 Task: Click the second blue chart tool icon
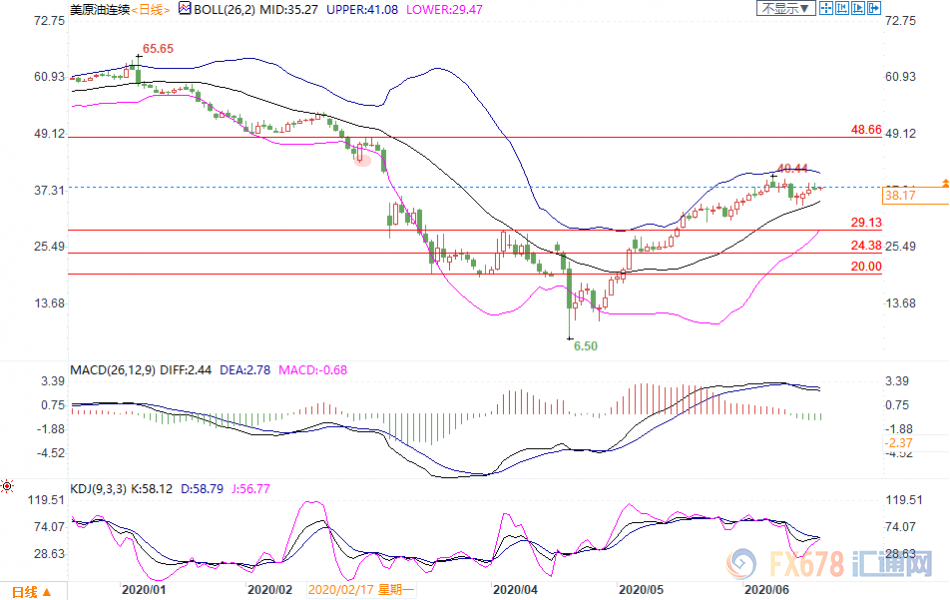(841, 9)
